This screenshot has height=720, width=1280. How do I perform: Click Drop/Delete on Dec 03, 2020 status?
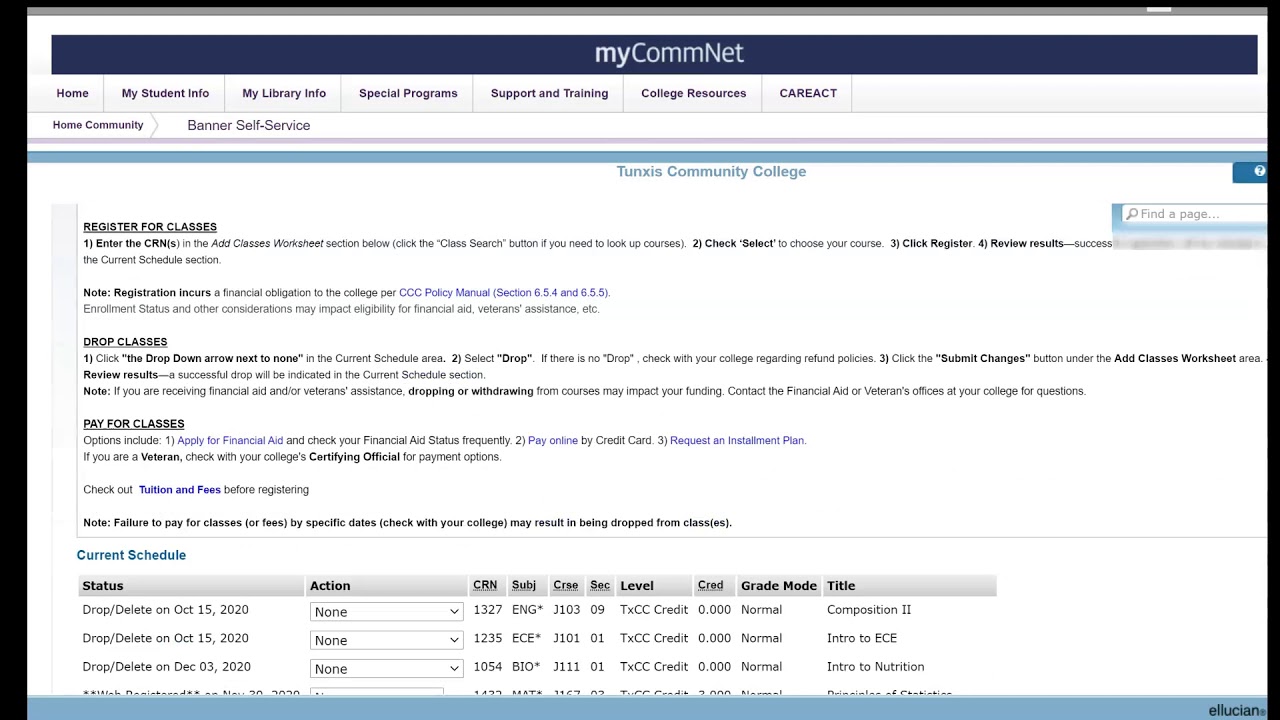click(x=167, y=667)
